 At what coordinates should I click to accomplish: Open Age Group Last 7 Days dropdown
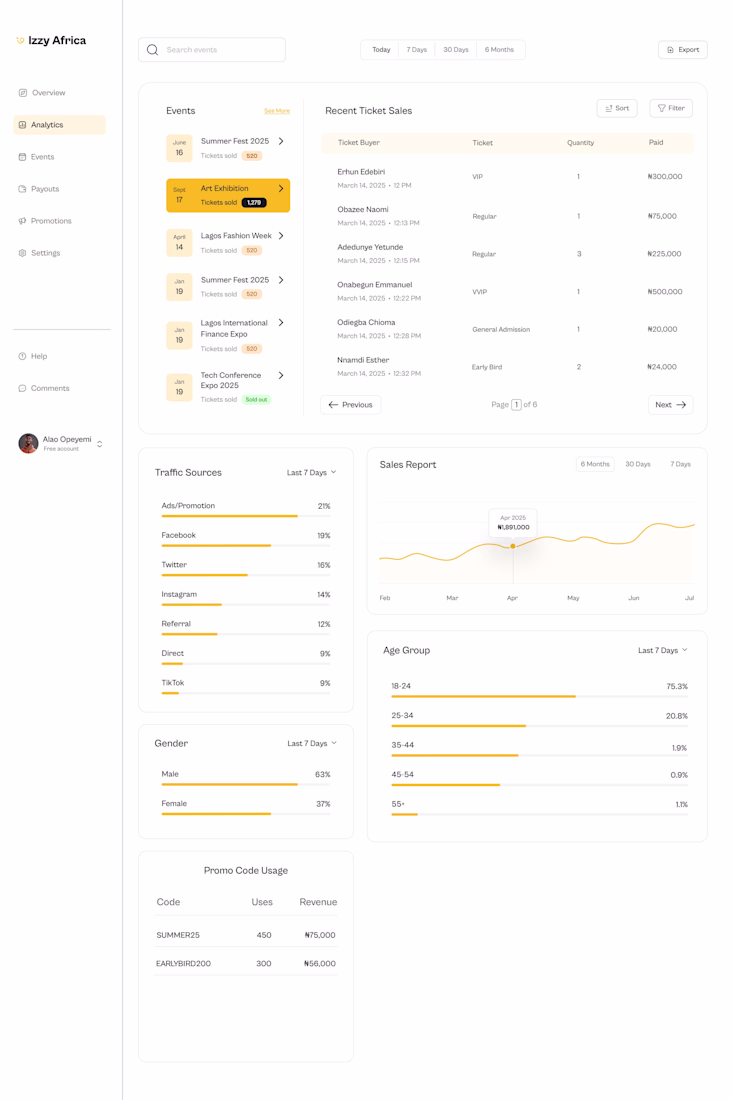(x=663, y=650)
